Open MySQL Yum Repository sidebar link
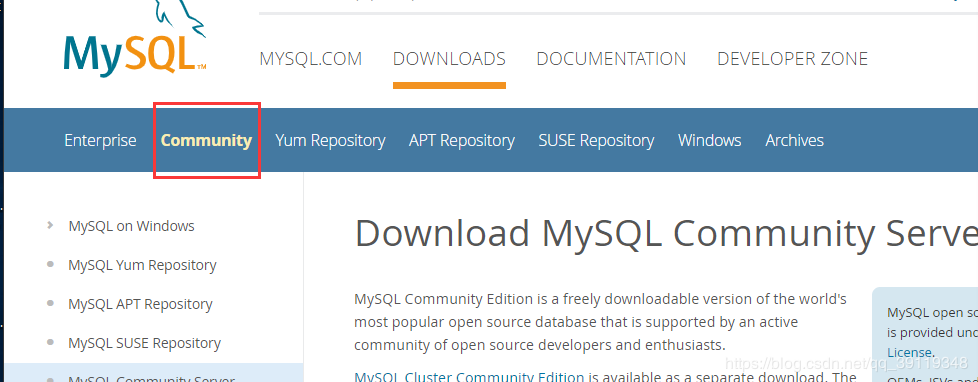Image resolution: width=978 pixels, height=382 pixels. (x=142, y=265)
